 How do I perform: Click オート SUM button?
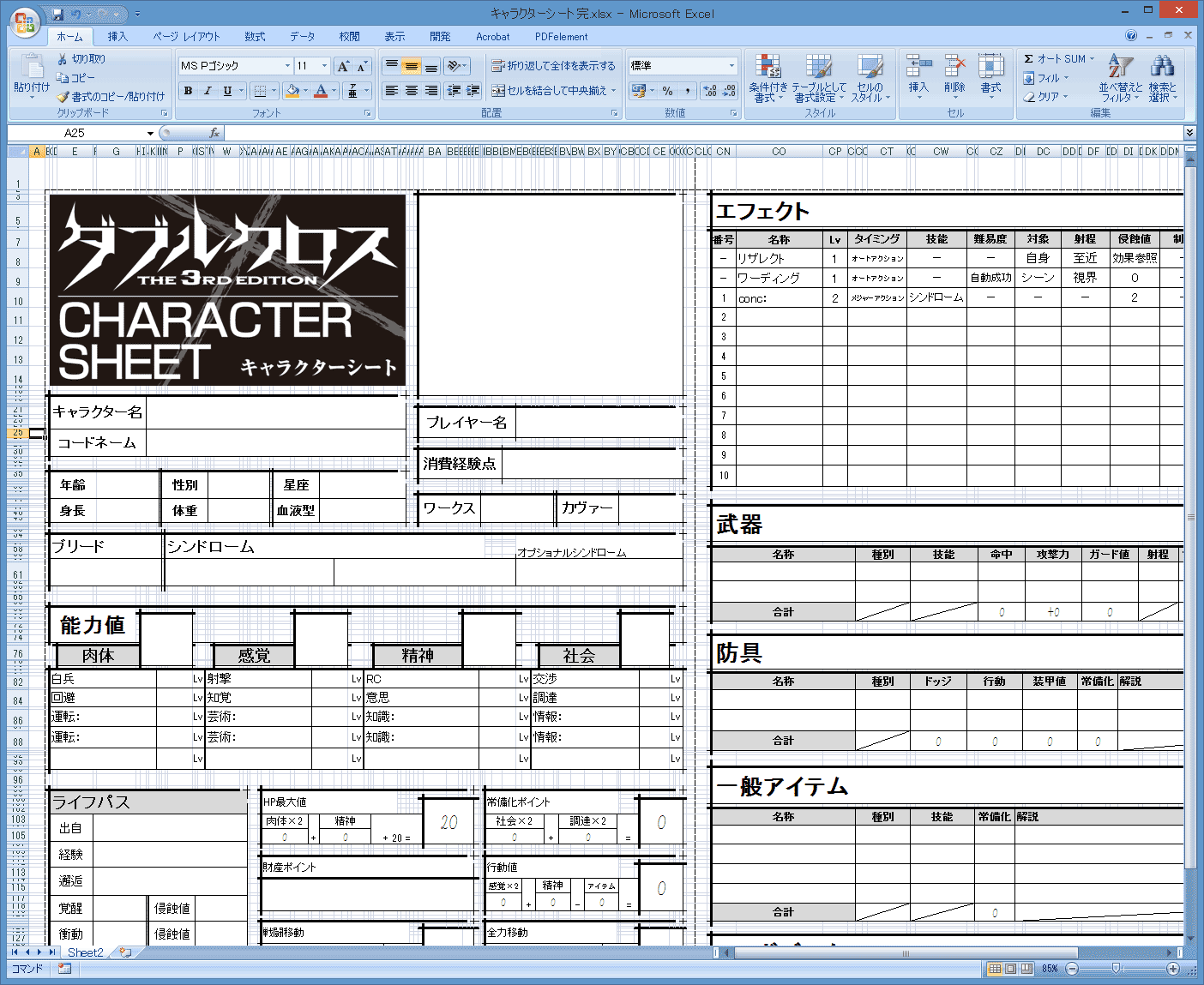pos(1059,59)
